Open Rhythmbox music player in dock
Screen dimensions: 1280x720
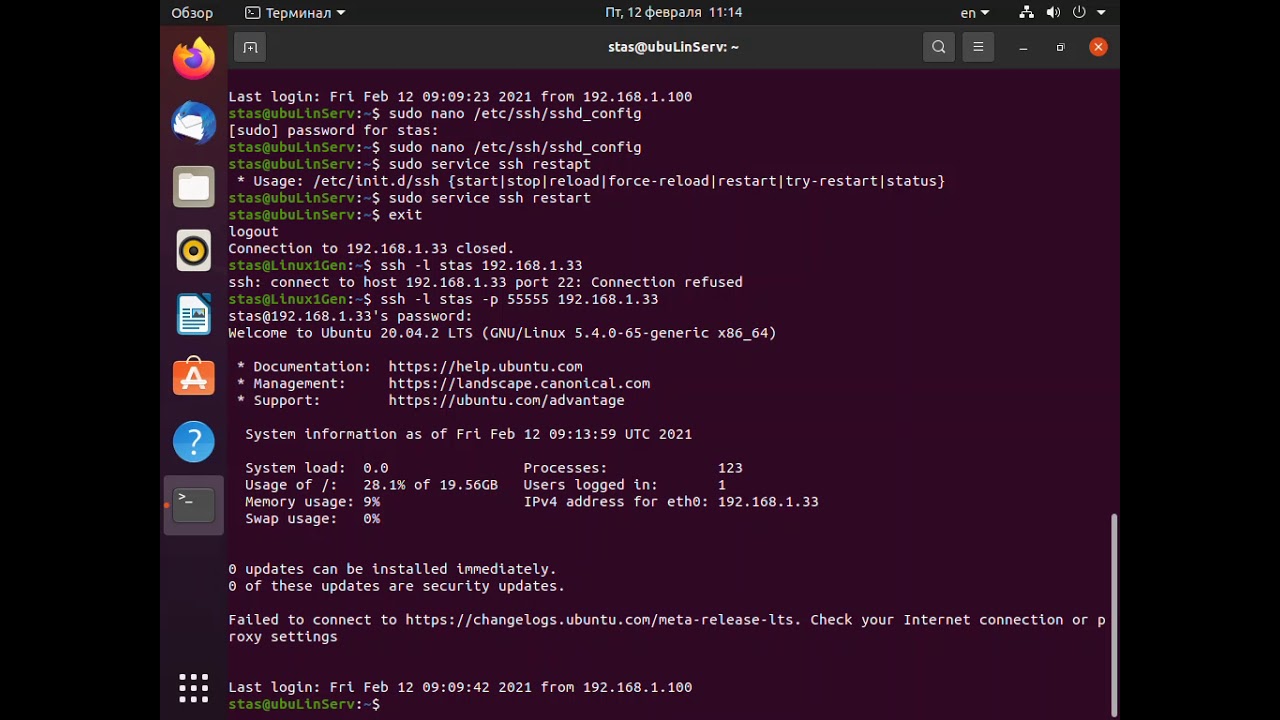[x=194, y=251]
